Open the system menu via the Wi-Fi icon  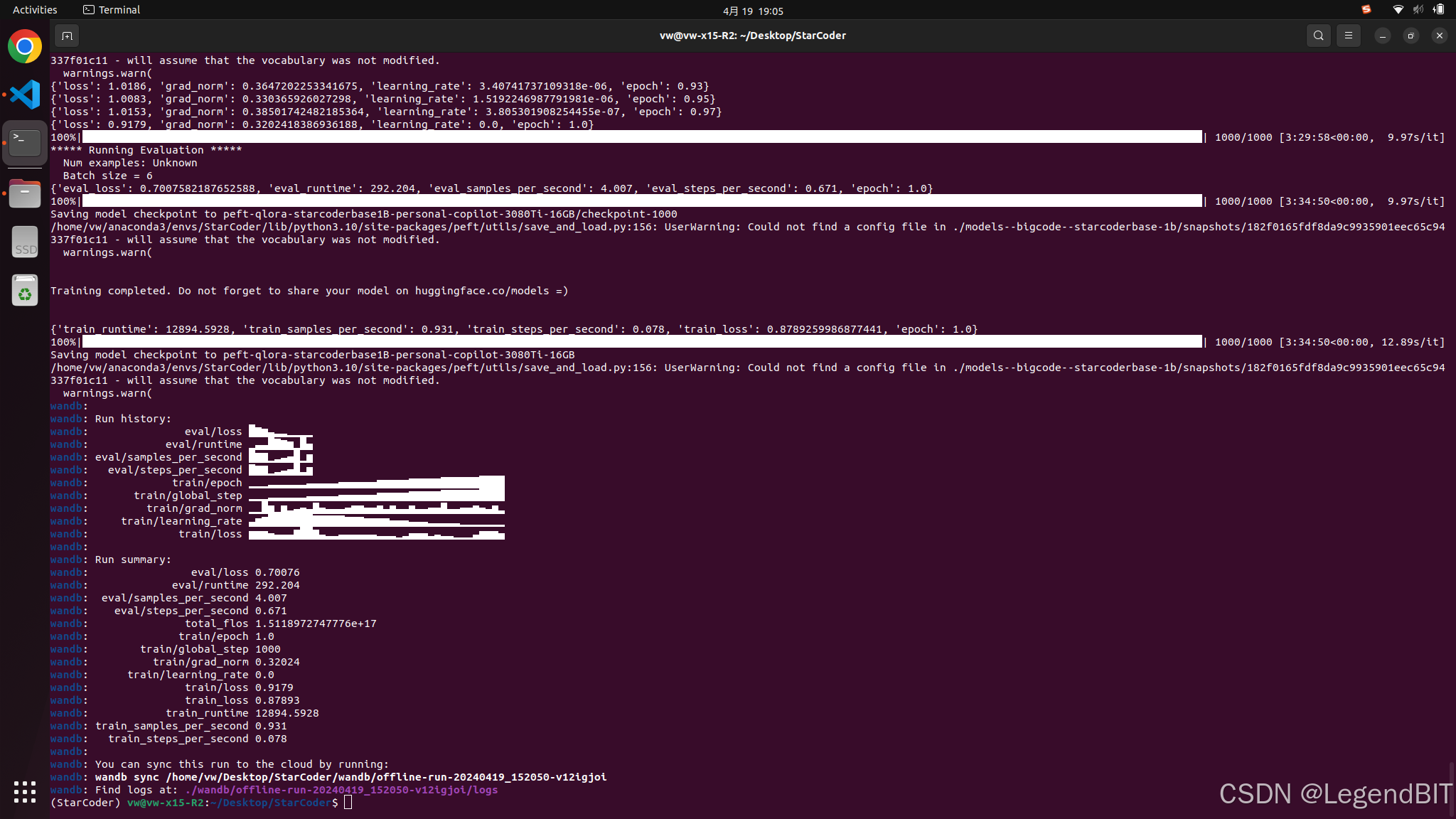coord(1398,9)
